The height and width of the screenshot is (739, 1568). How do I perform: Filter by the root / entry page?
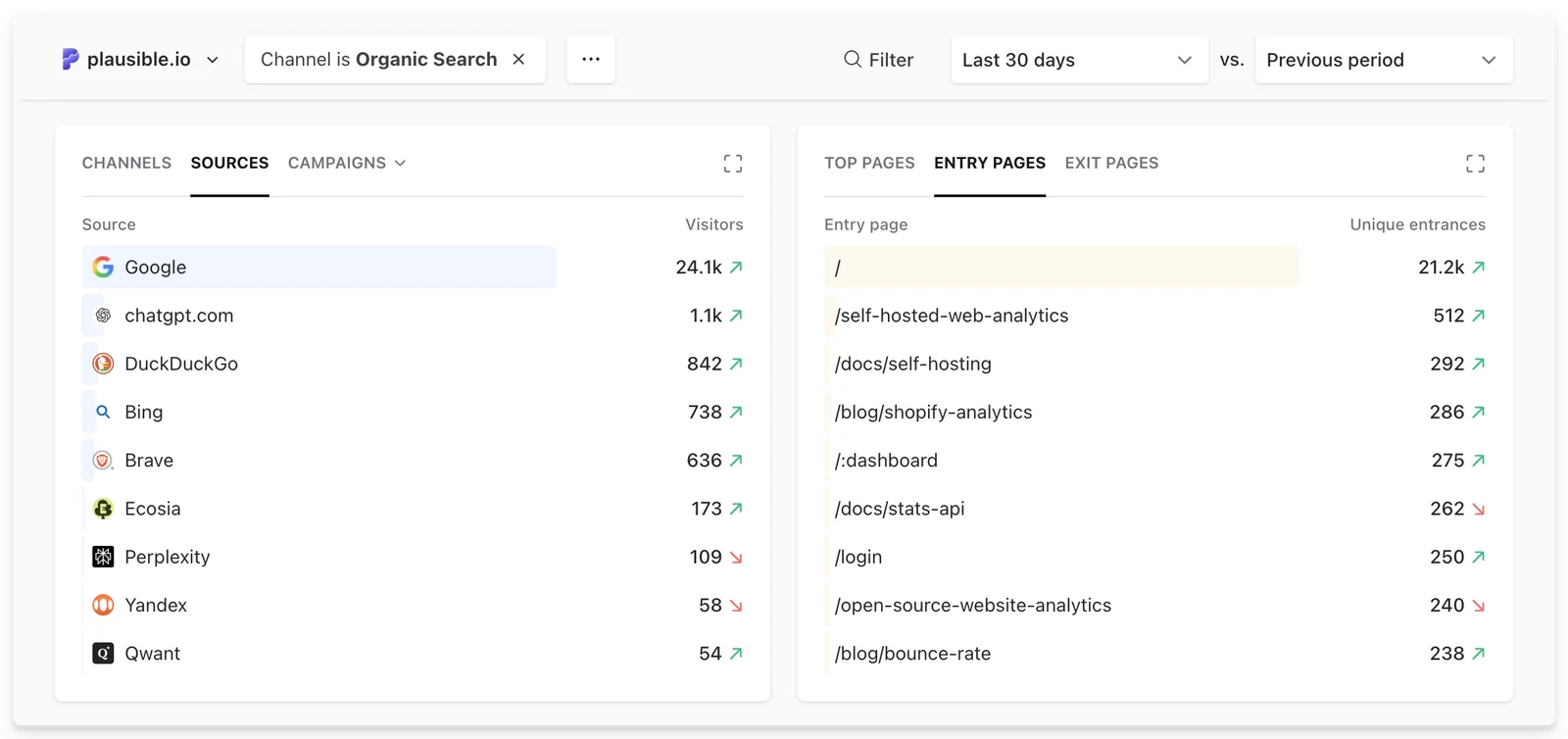[x=838, y=268]
